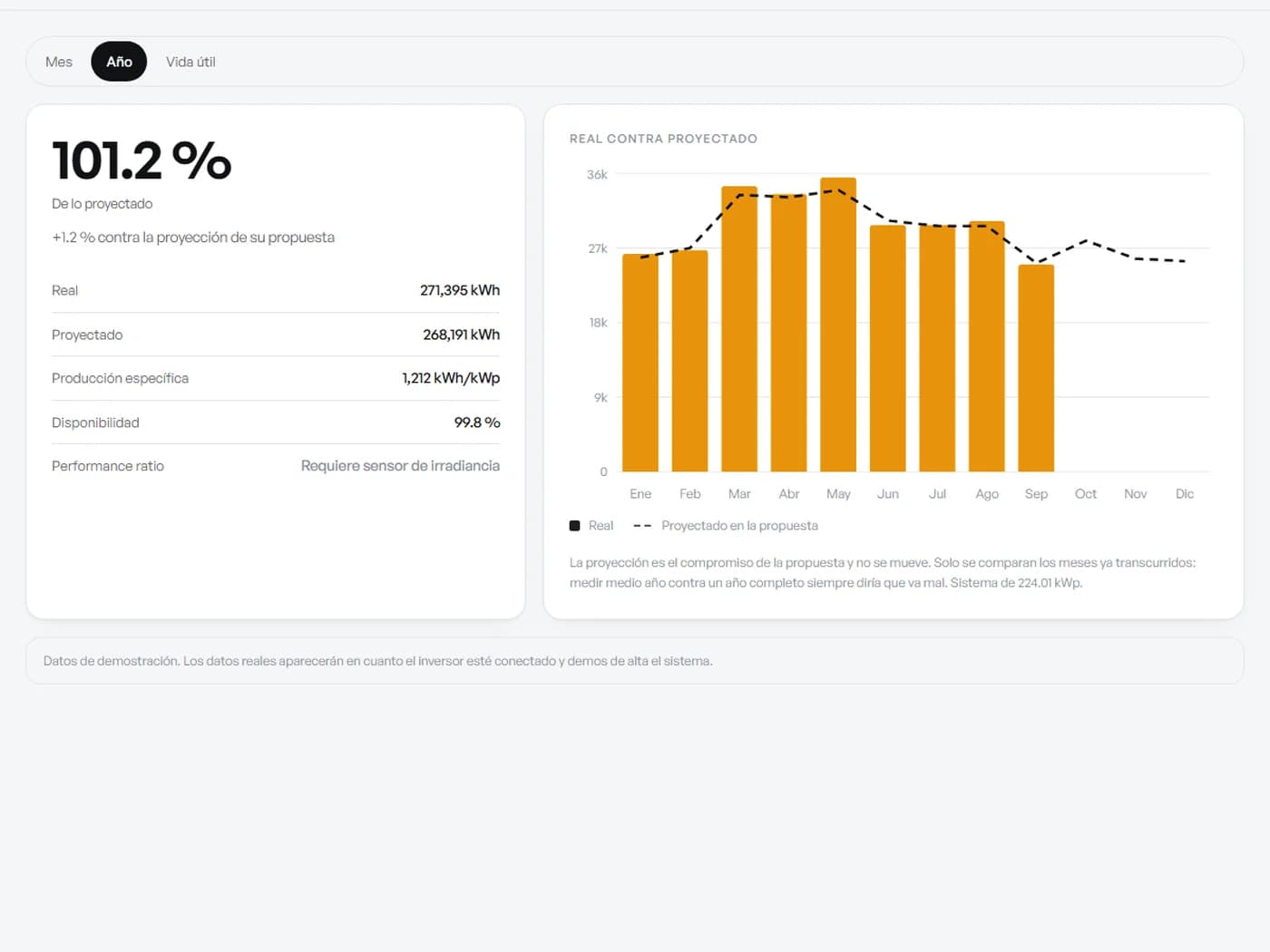
Task: Click the Dic axis label
Action: 1185,494
